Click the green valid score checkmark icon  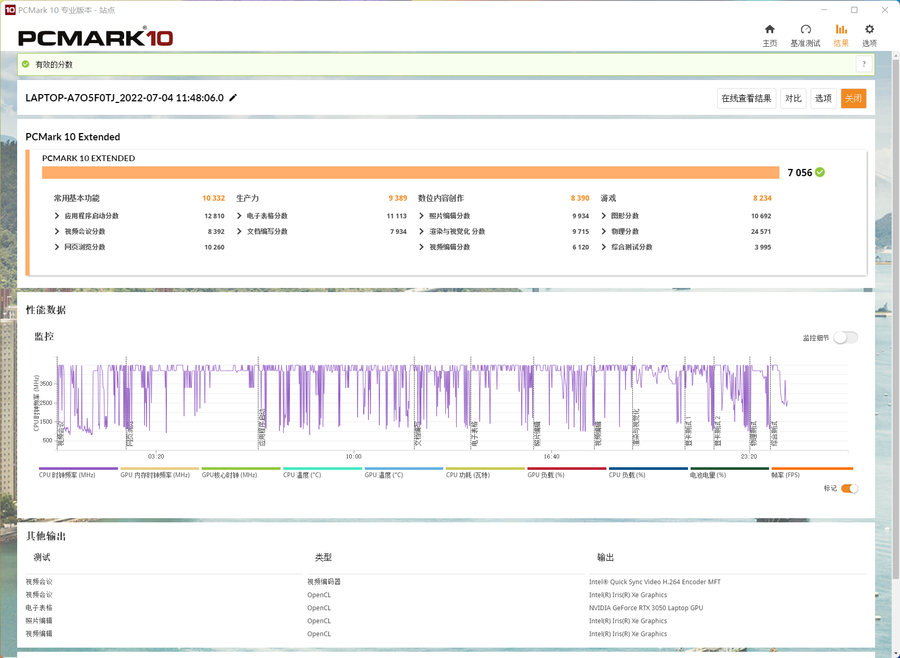(26, 64)
